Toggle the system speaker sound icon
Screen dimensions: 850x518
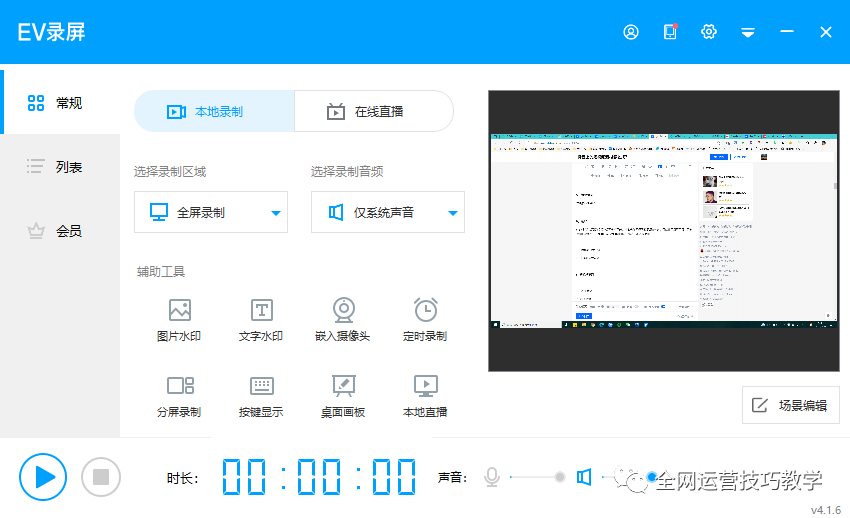click(x=584, y=477)
